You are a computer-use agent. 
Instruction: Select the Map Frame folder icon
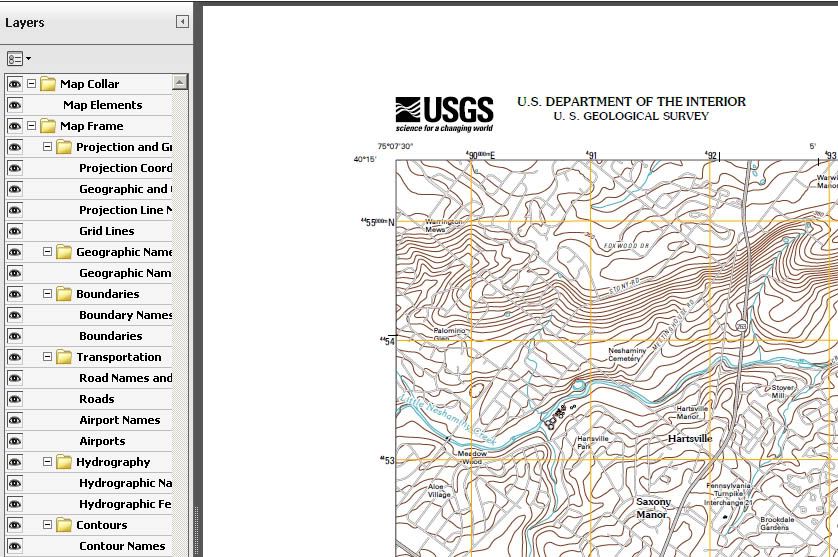click(x=48, y=126)
